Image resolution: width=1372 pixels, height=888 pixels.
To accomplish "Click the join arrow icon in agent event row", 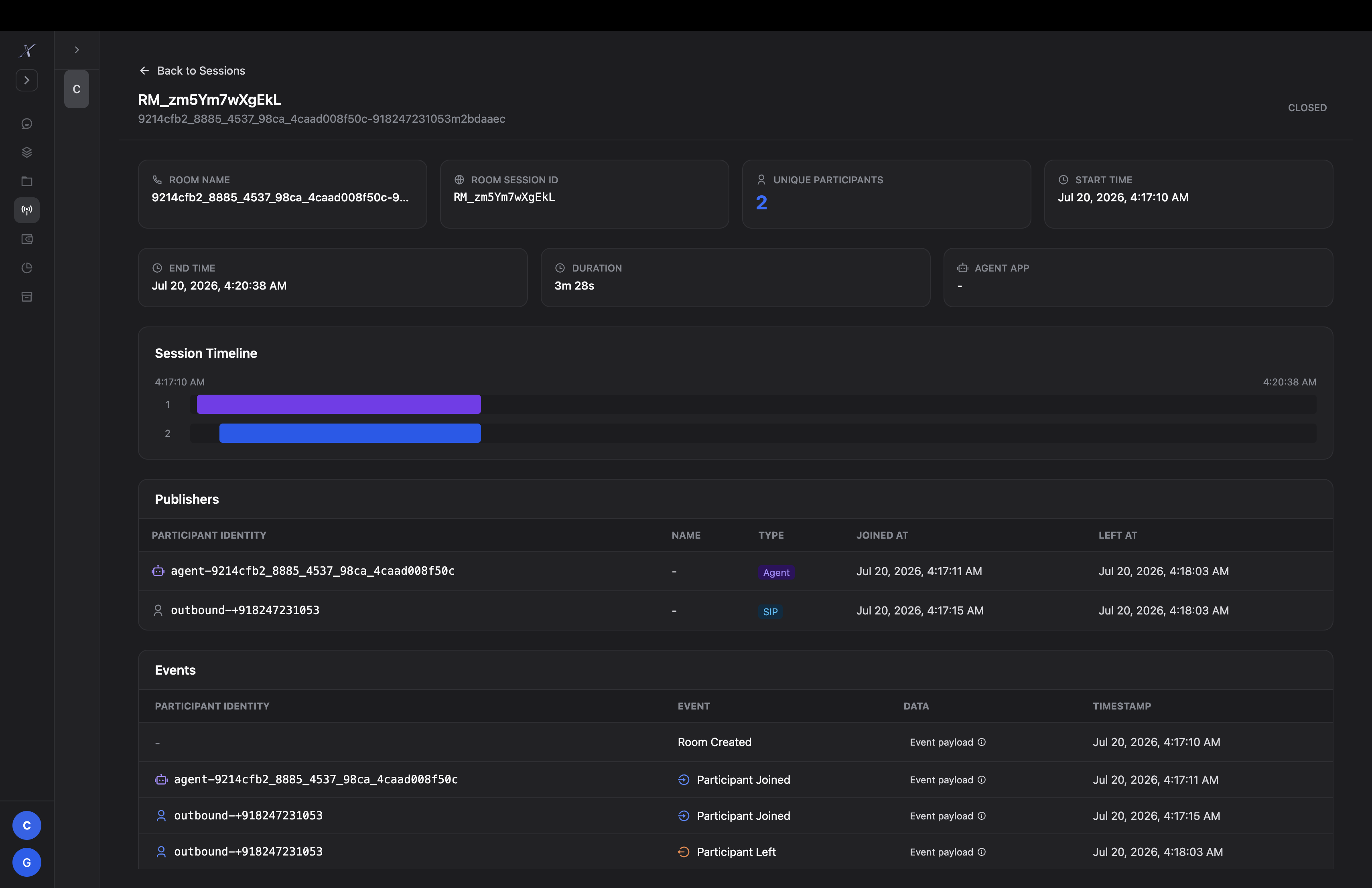I will tap(684, 780).
